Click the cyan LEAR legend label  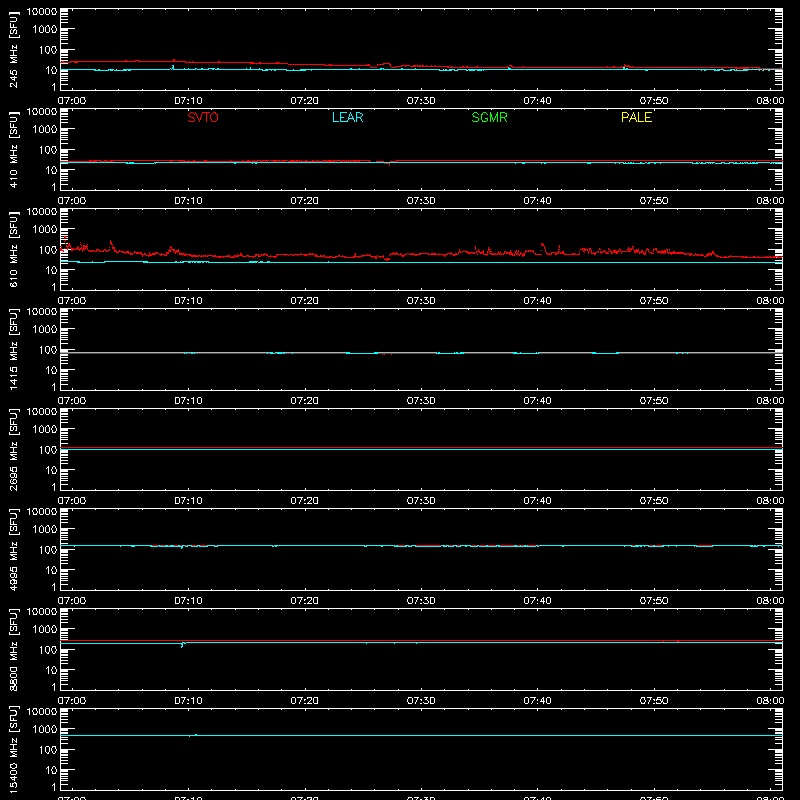pyautogui.click(x=347, y=117)
